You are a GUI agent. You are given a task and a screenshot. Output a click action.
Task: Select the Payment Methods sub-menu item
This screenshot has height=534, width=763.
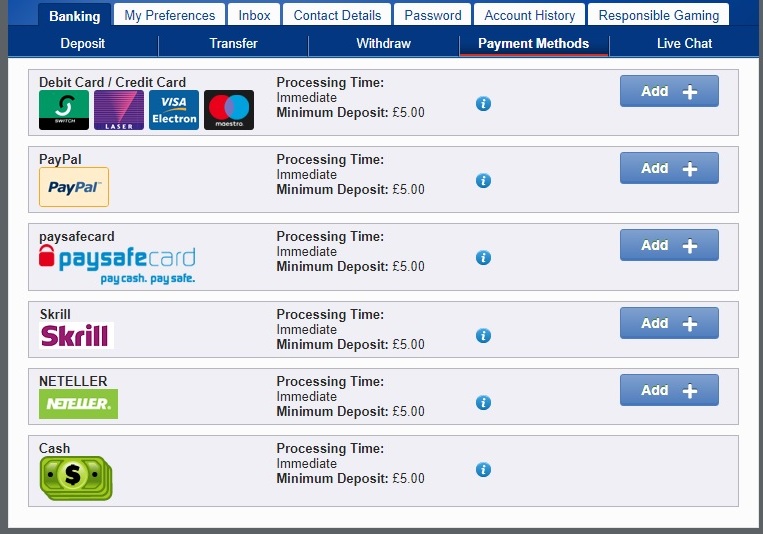(x=534, y=43)
